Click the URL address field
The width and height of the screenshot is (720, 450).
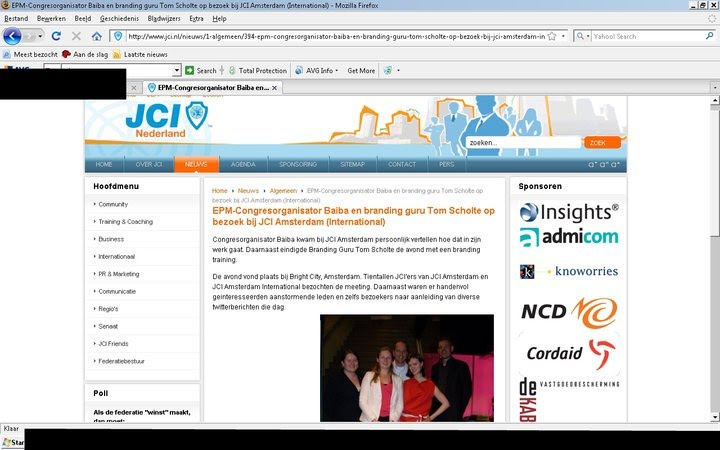pos(336,36)
